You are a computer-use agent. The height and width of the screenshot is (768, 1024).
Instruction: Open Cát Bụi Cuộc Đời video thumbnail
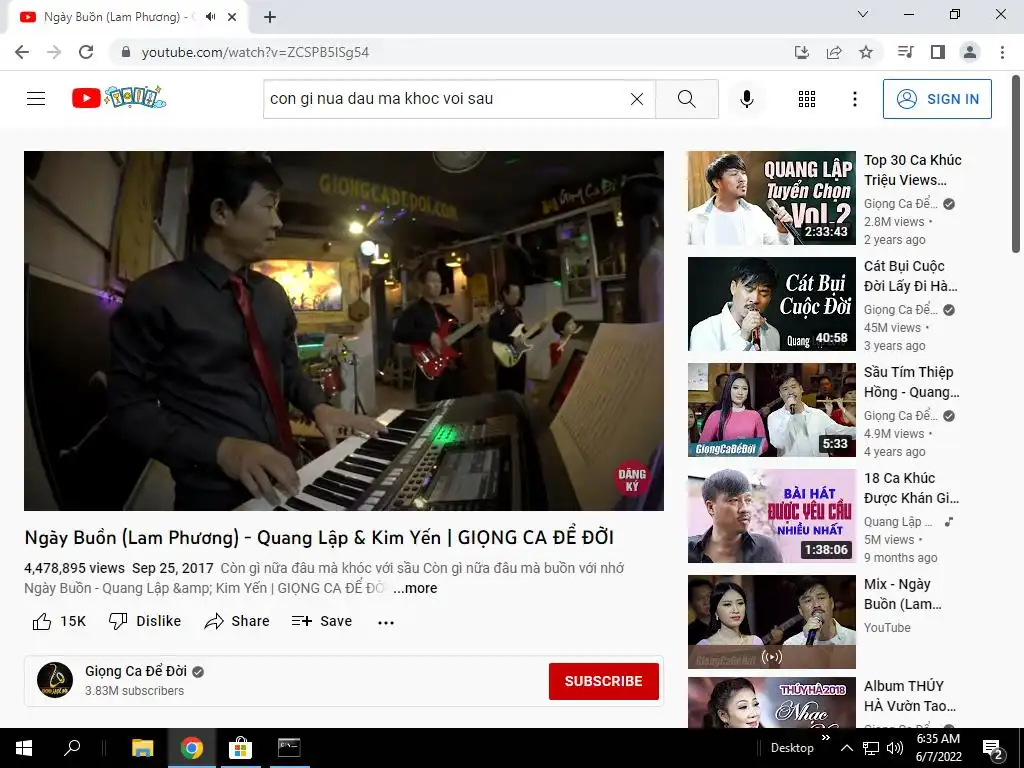pos(771,304)
